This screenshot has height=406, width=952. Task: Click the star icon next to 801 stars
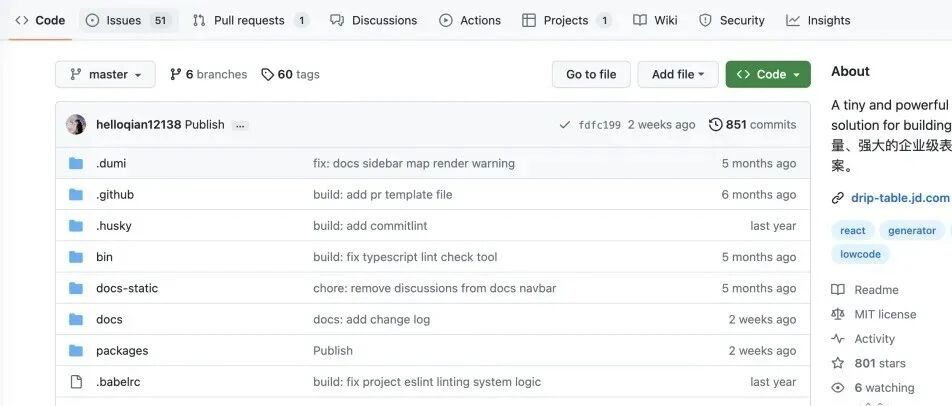(838, 363)
